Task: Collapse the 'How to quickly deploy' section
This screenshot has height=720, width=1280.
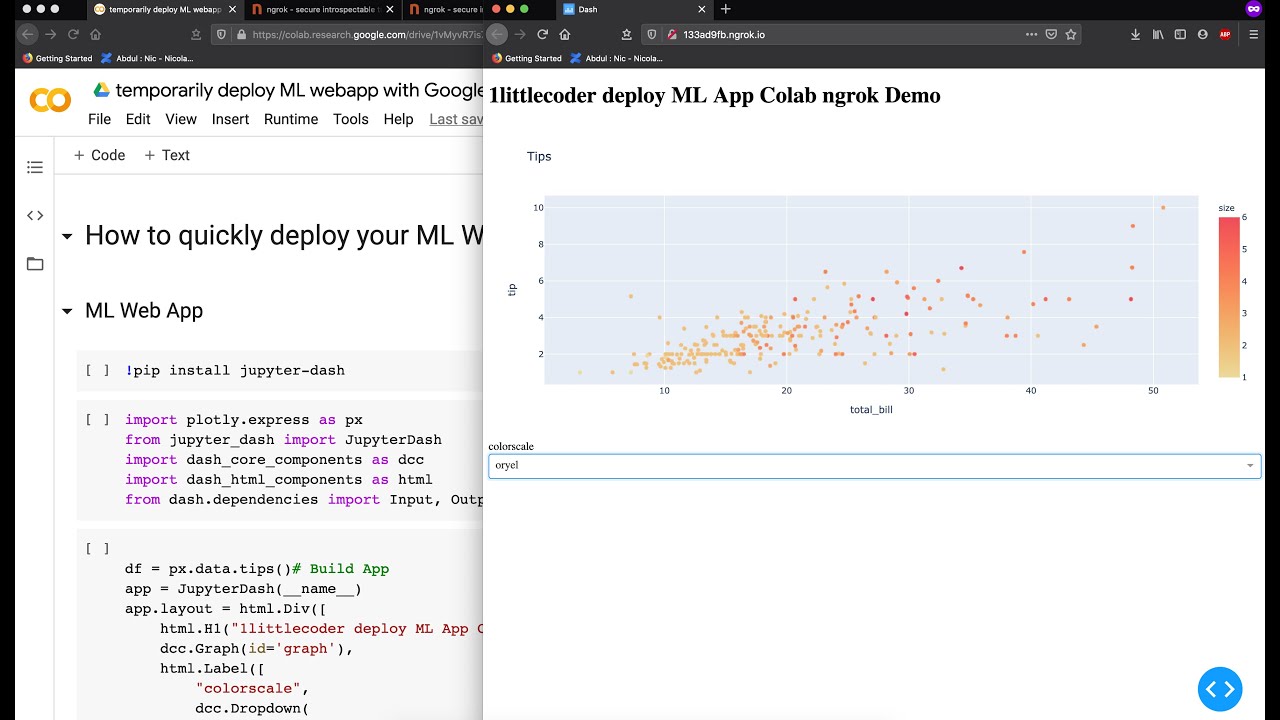Action: 67,237
